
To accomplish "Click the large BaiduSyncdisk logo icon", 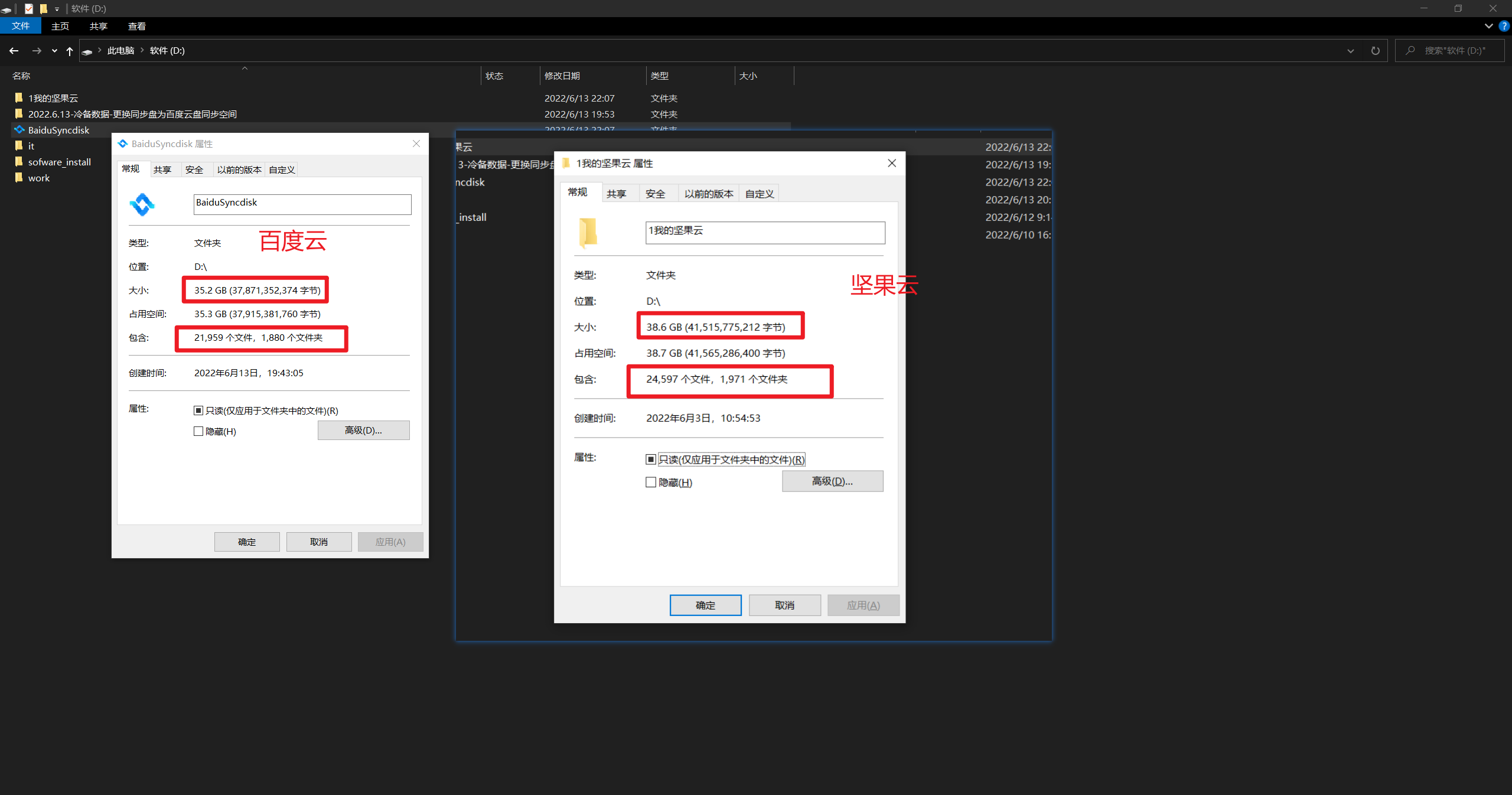I will 142,204.
